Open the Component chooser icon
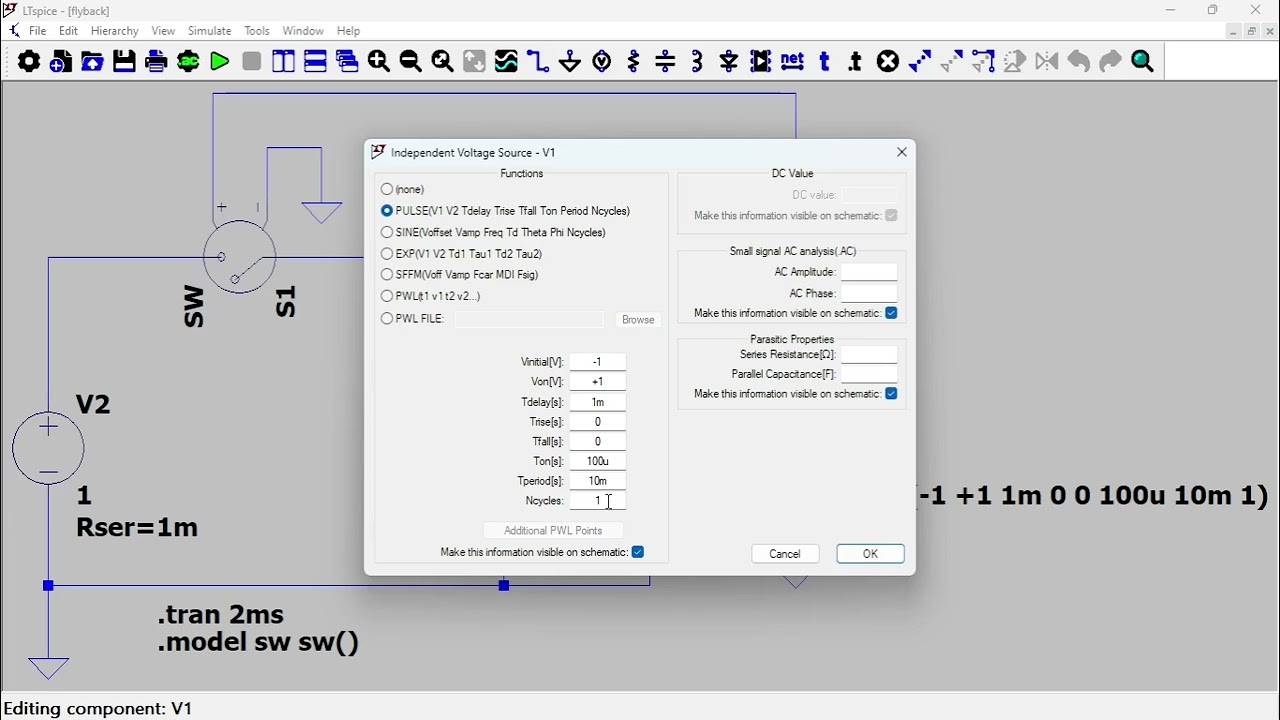Image resolution: width=1280 pixels, height=720 pixels. pyautogui.click(x=761, y=62)
